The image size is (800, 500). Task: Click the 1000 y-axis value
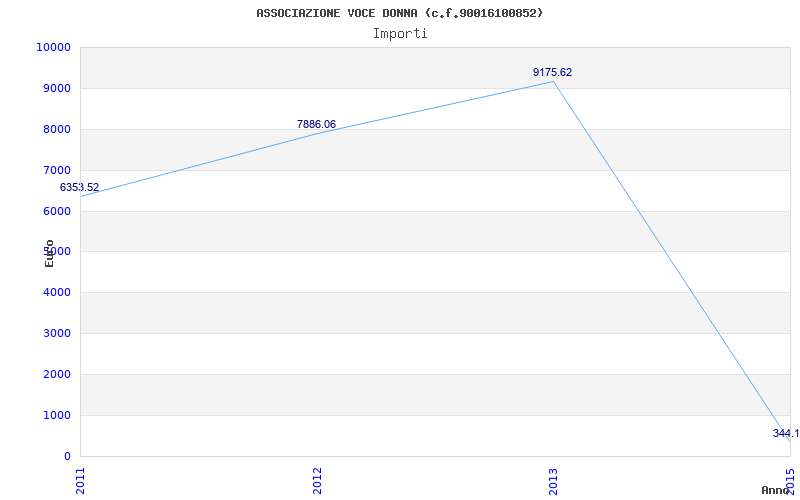(56, 415)
